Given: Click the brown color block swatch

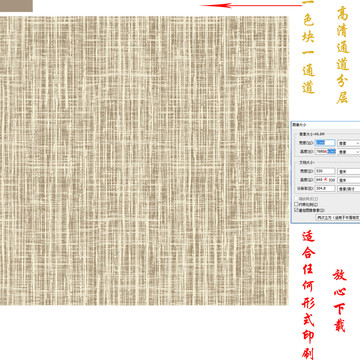Looking at the screenshot, I should point(16,6).
